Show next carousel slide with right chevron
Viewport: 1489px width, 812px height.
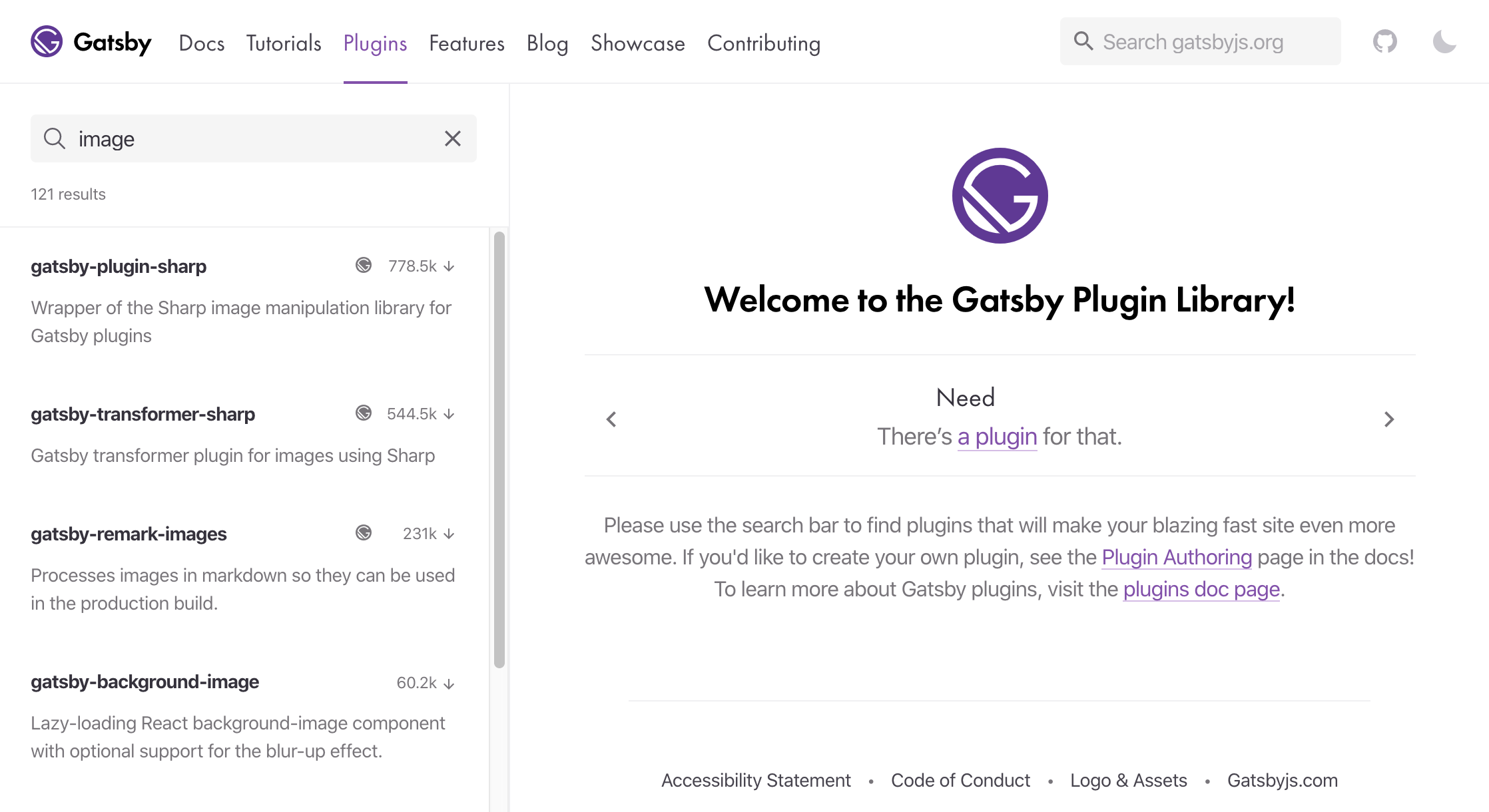click(x=1388, y=419)
